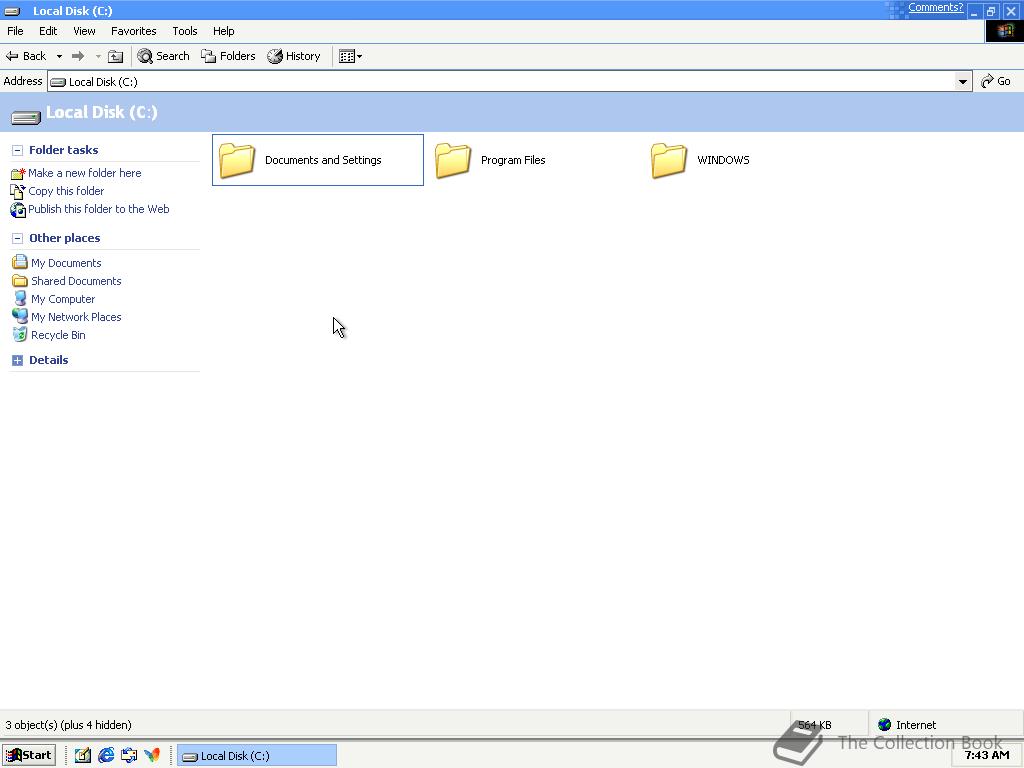Toggle the Folders pane

228,56
